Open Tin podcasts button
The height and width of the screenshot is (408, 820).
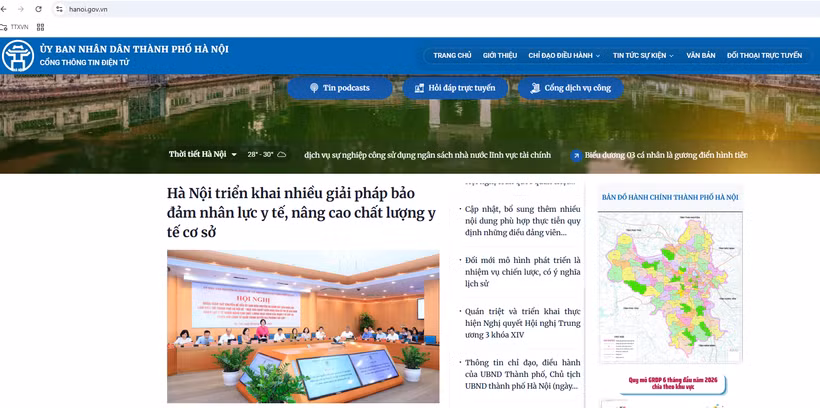[340, 88]
